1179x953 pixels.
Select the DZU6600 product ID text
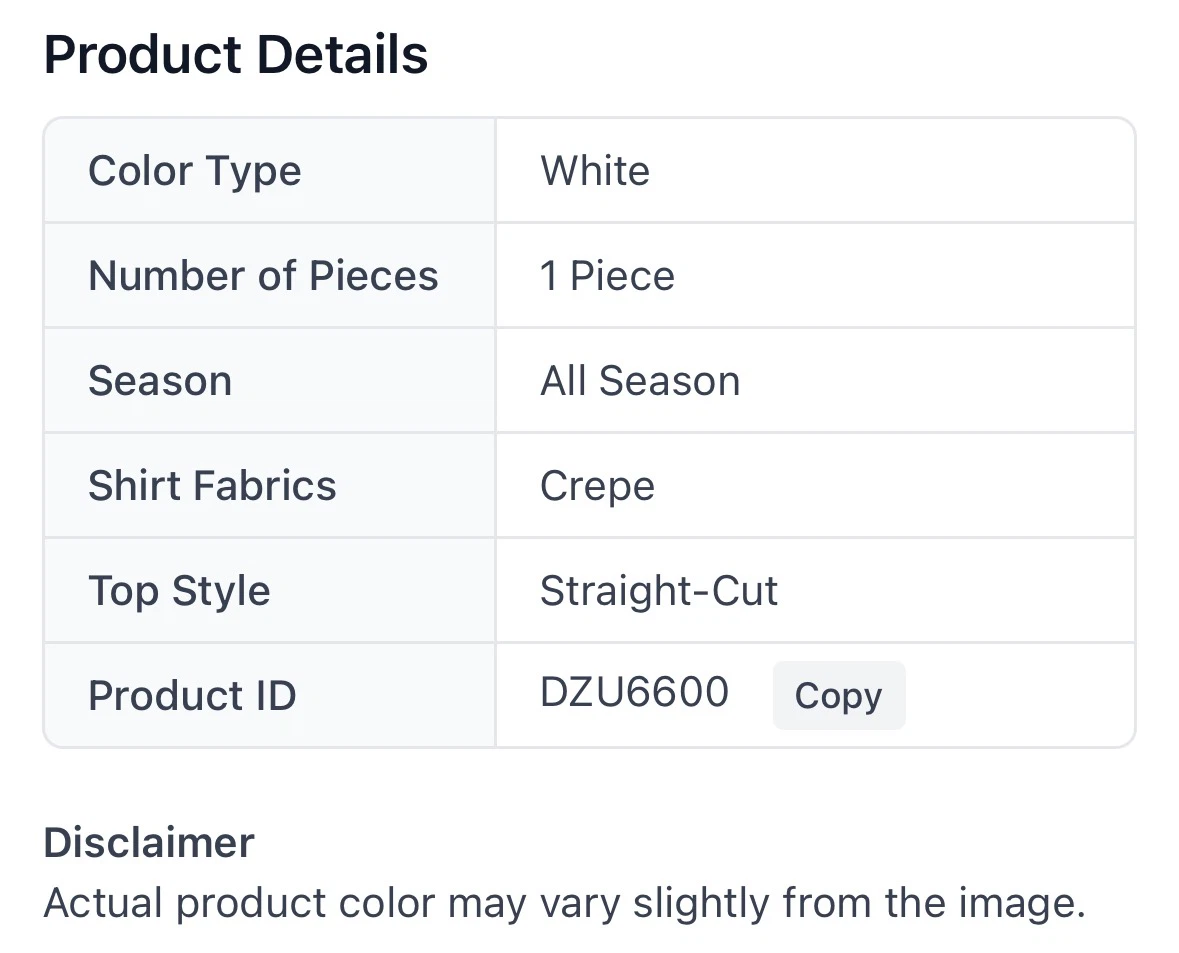pos(635,692)
